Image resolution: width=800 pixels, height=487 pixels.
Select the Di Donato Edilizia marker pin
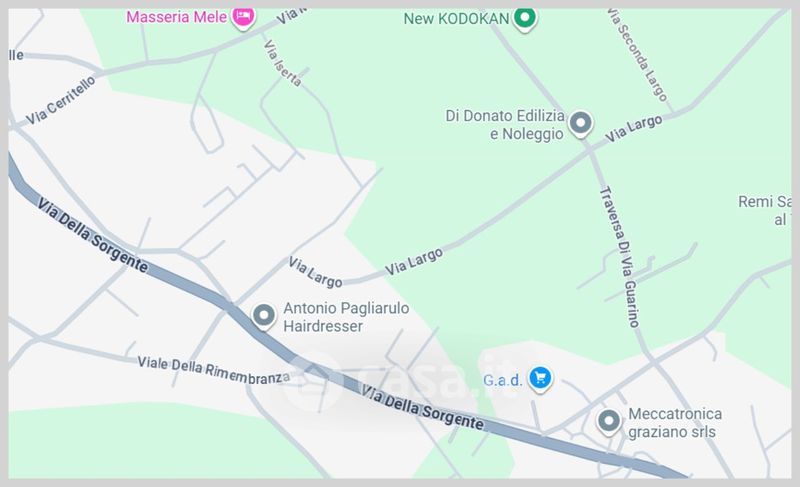pos(581,124)
